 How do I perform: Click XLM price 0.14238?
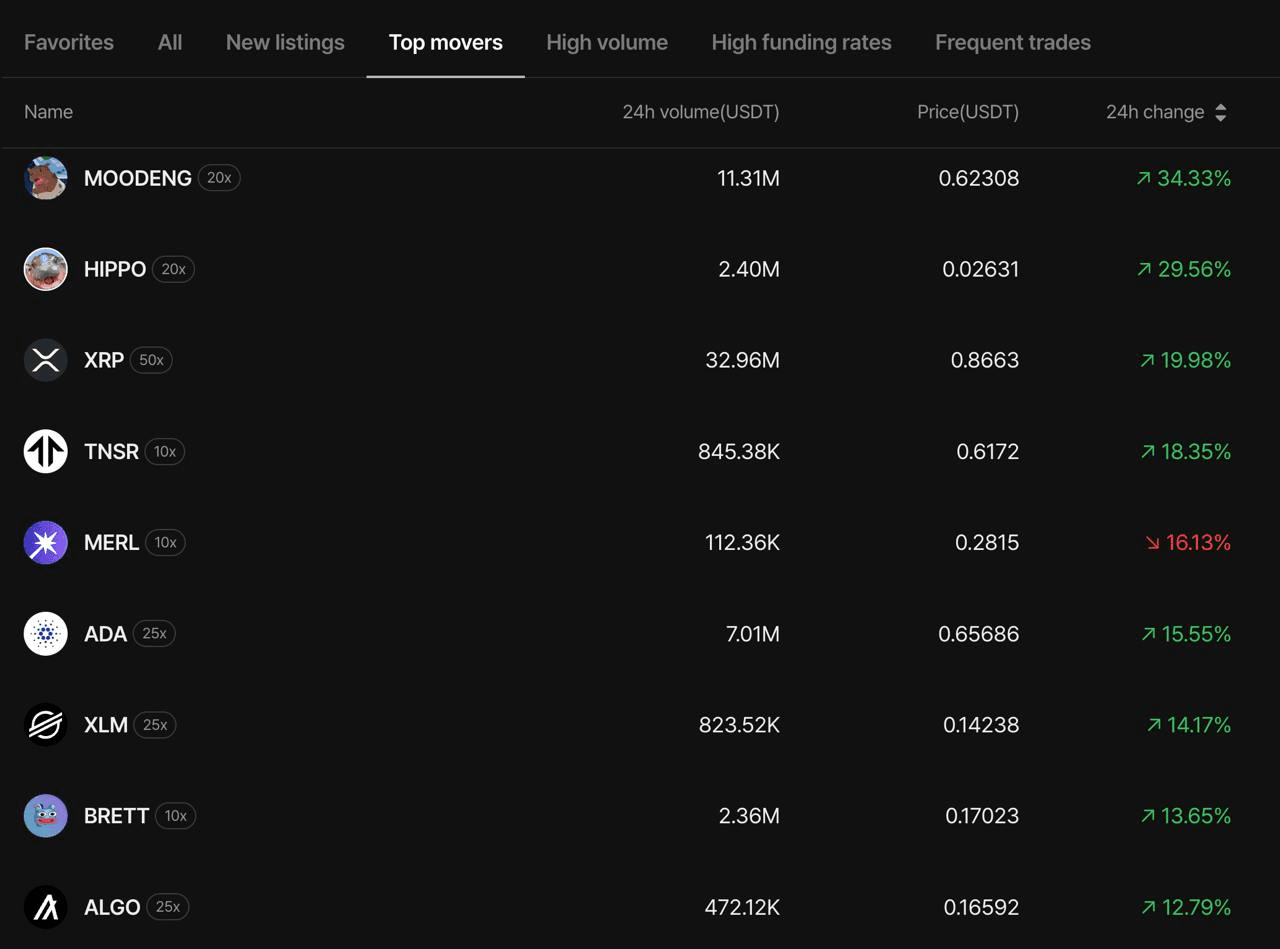pyautogui.click(x=981, y=725)
